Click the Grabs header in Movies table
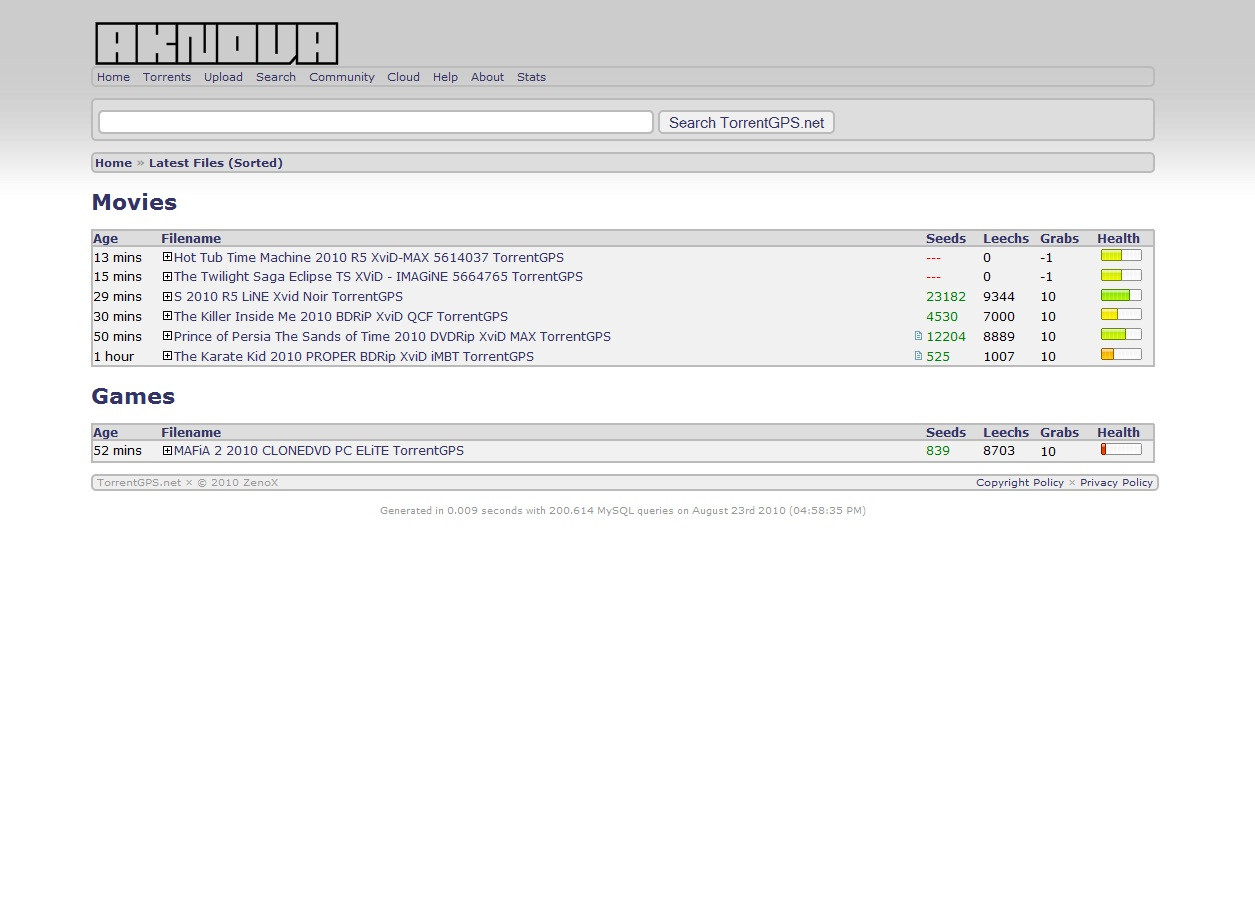Viewport: 1255px width, 904px height. tap(1059, 238)
